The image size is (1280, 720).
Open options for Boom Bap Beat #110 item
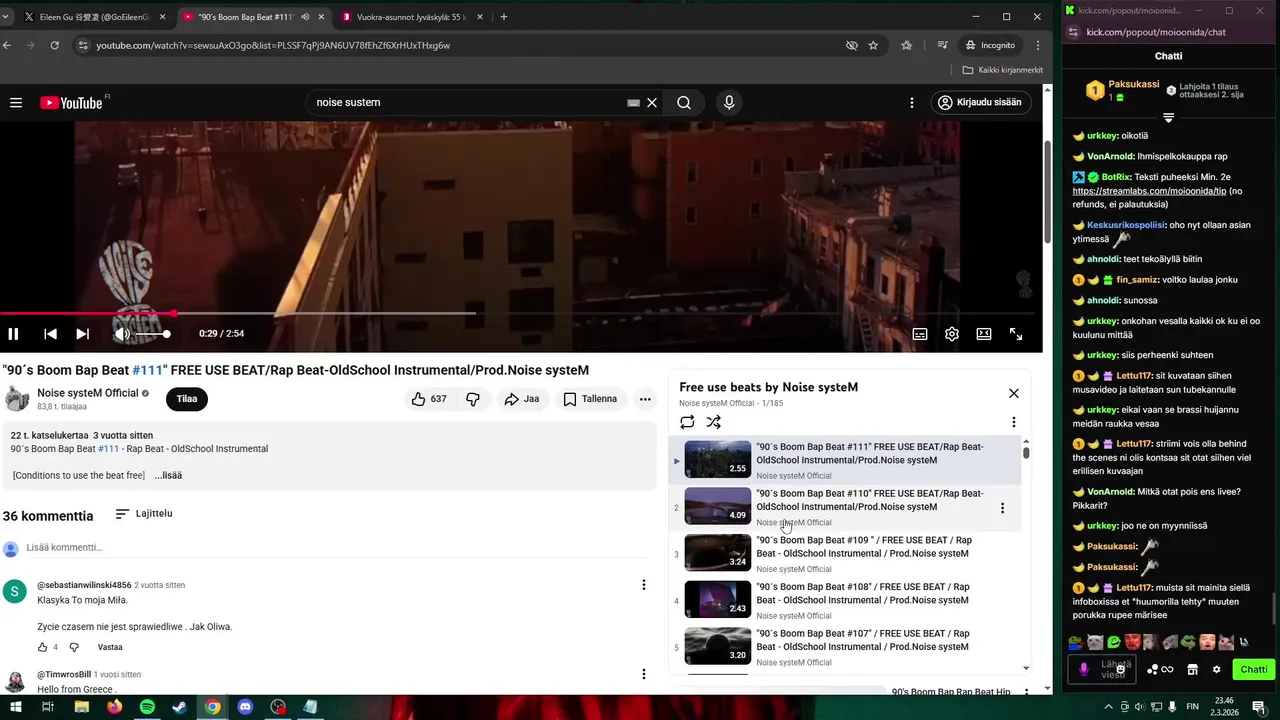coord(1002,508)
